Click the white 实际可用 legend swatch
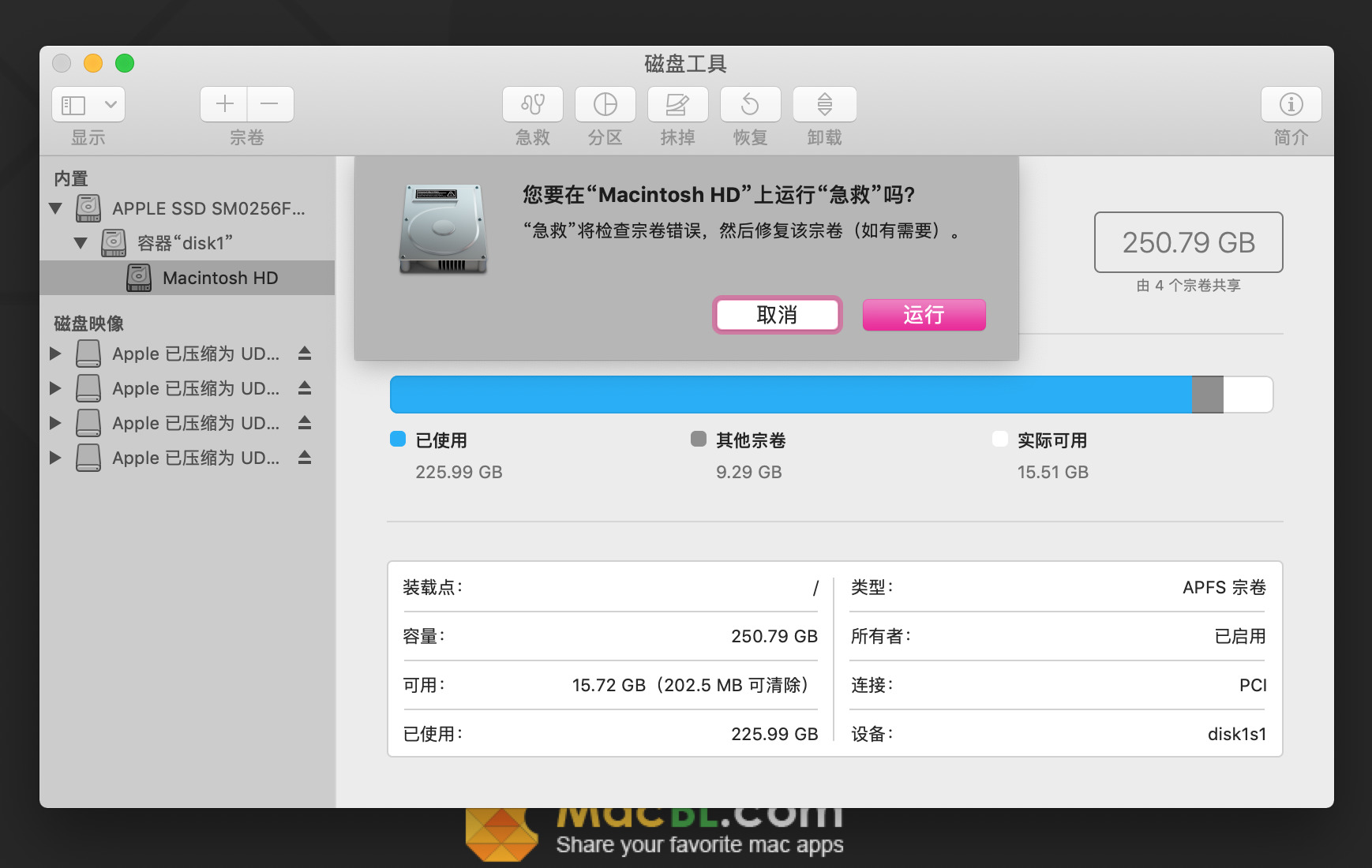The image size is (1372, 868). [x=1000, y=440]
